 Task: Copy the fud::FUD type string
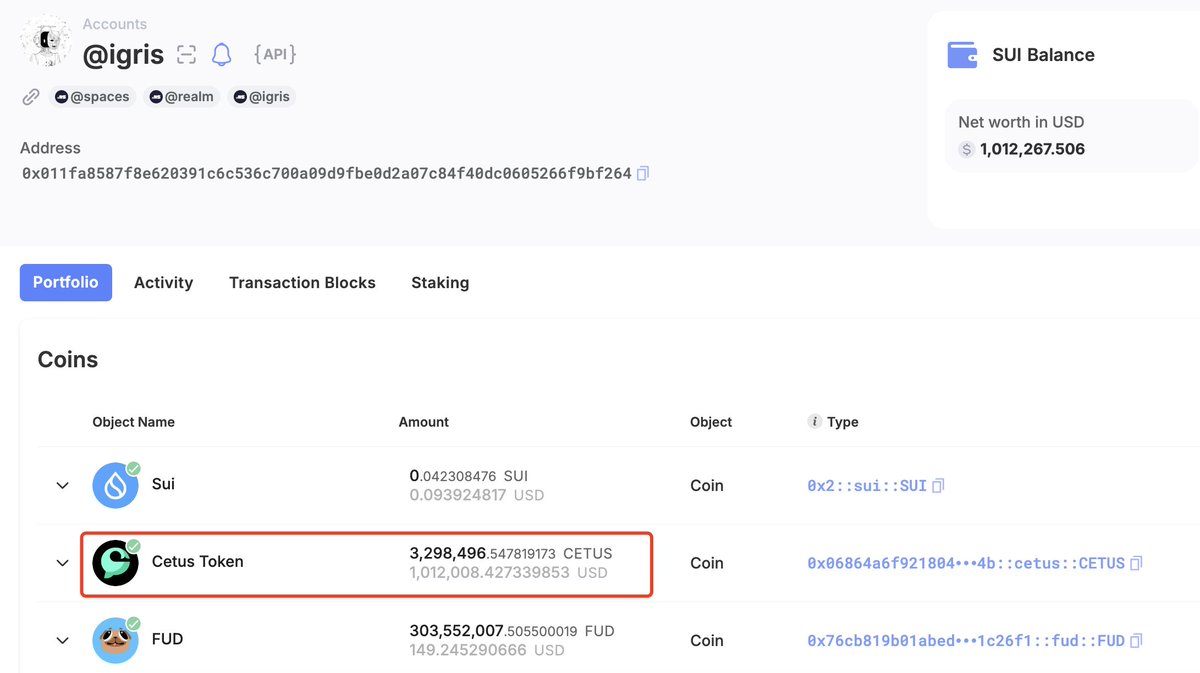(x=1136, y=641)
